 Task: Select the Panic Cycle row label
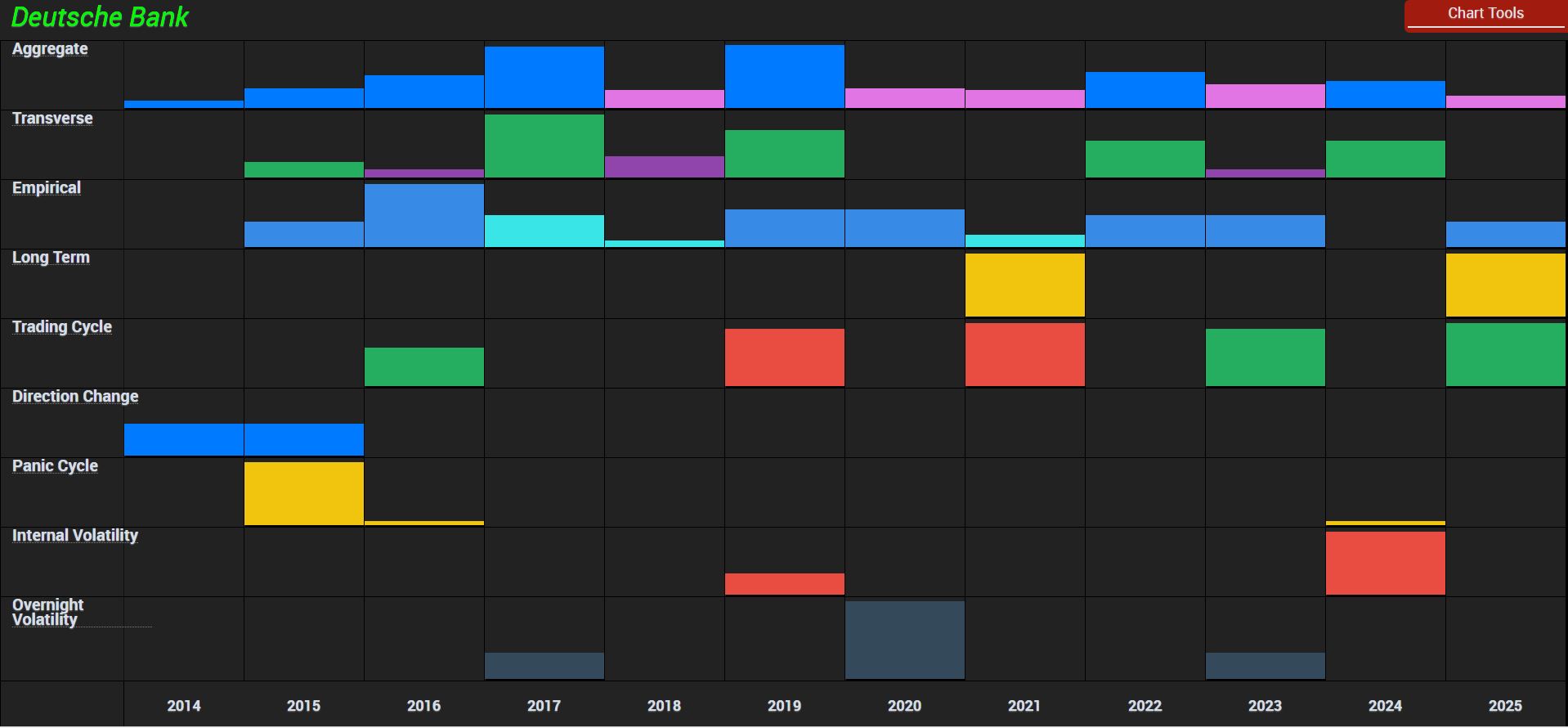[x=55, y=466]
